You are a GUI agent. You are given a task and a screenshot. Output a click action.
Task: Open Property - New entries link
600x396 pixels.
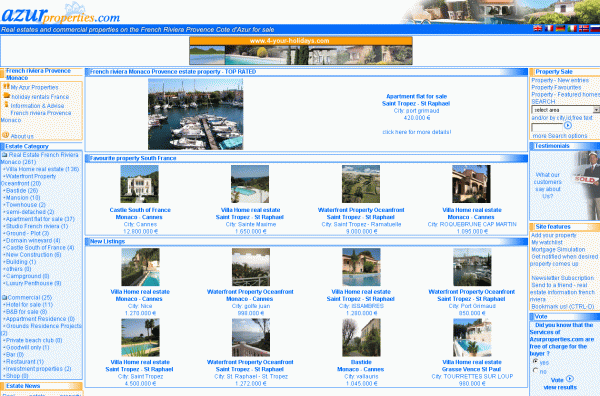[560, 80]
